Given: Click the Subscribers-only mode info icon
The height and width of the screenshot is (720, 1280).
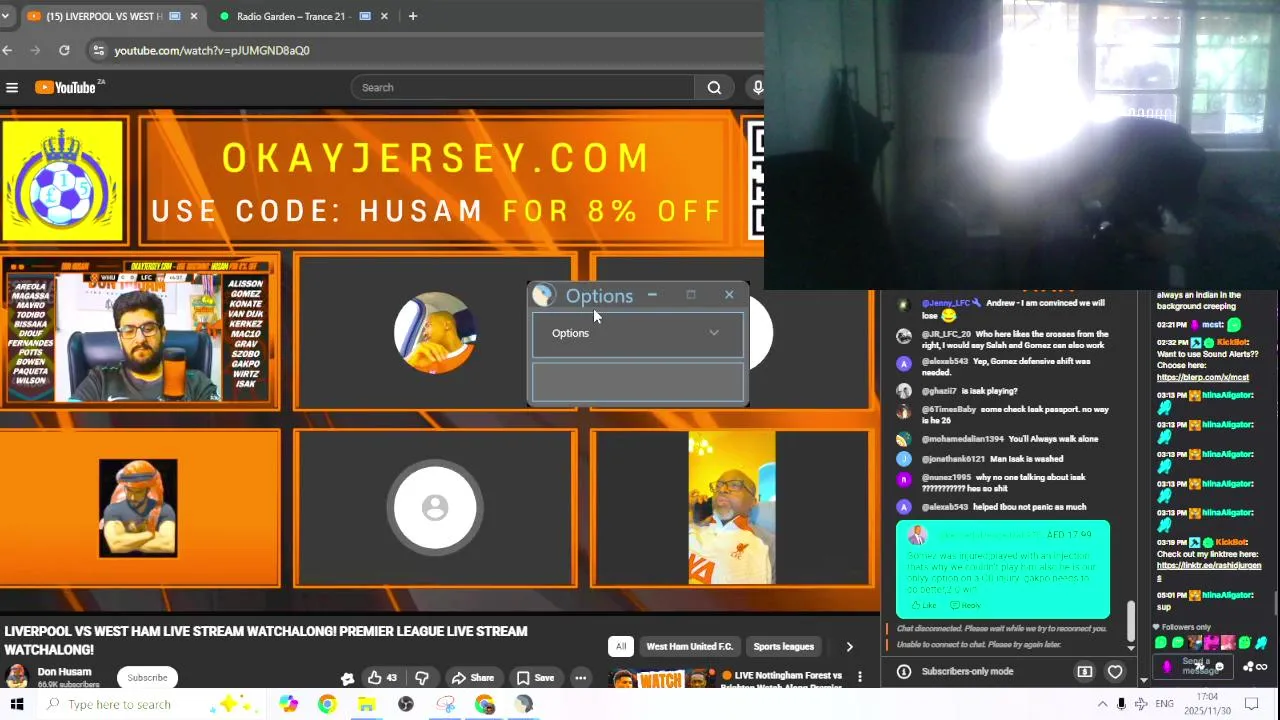Looking at the screenshot, I should pos(903,671).
